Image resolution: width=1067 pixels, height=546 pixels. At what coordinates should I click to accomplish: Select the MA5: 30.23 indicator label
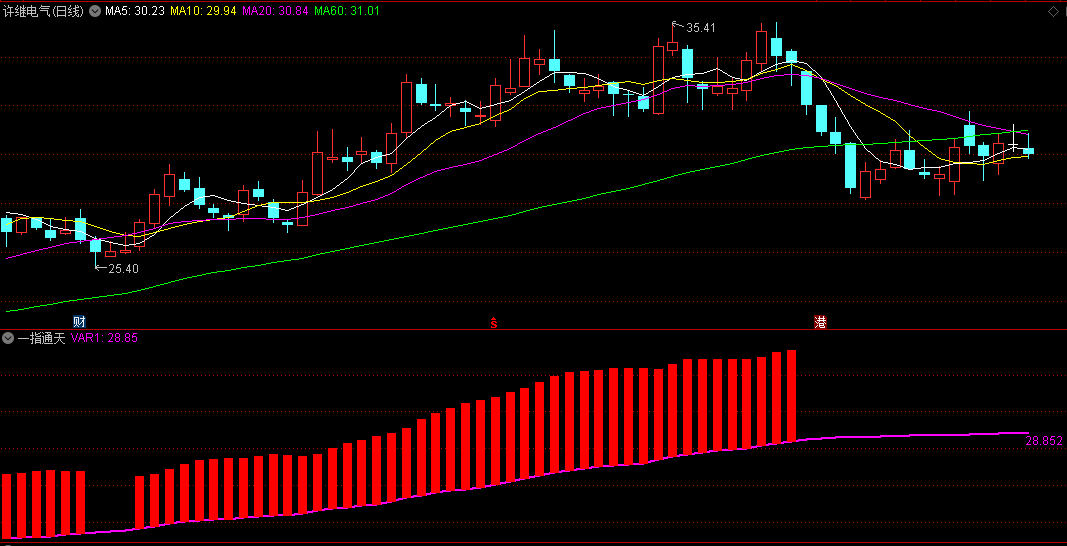tap(135, 11)
